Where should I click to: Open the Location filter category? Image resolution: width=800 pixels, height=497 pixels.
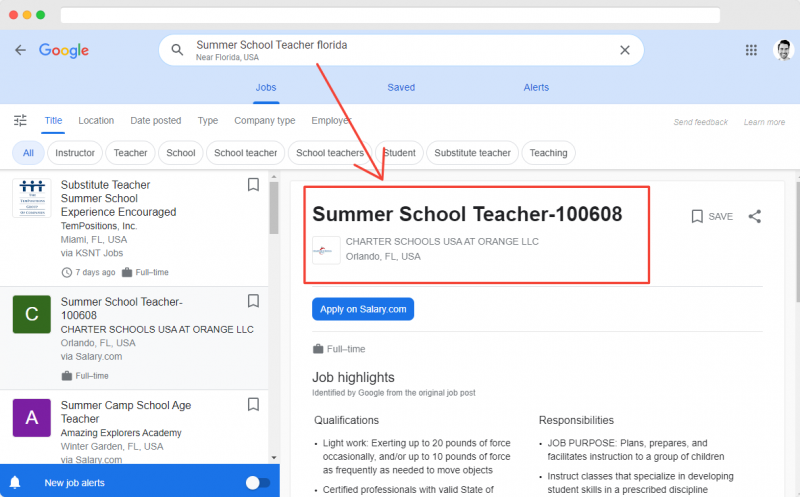[x=96, y=120]
